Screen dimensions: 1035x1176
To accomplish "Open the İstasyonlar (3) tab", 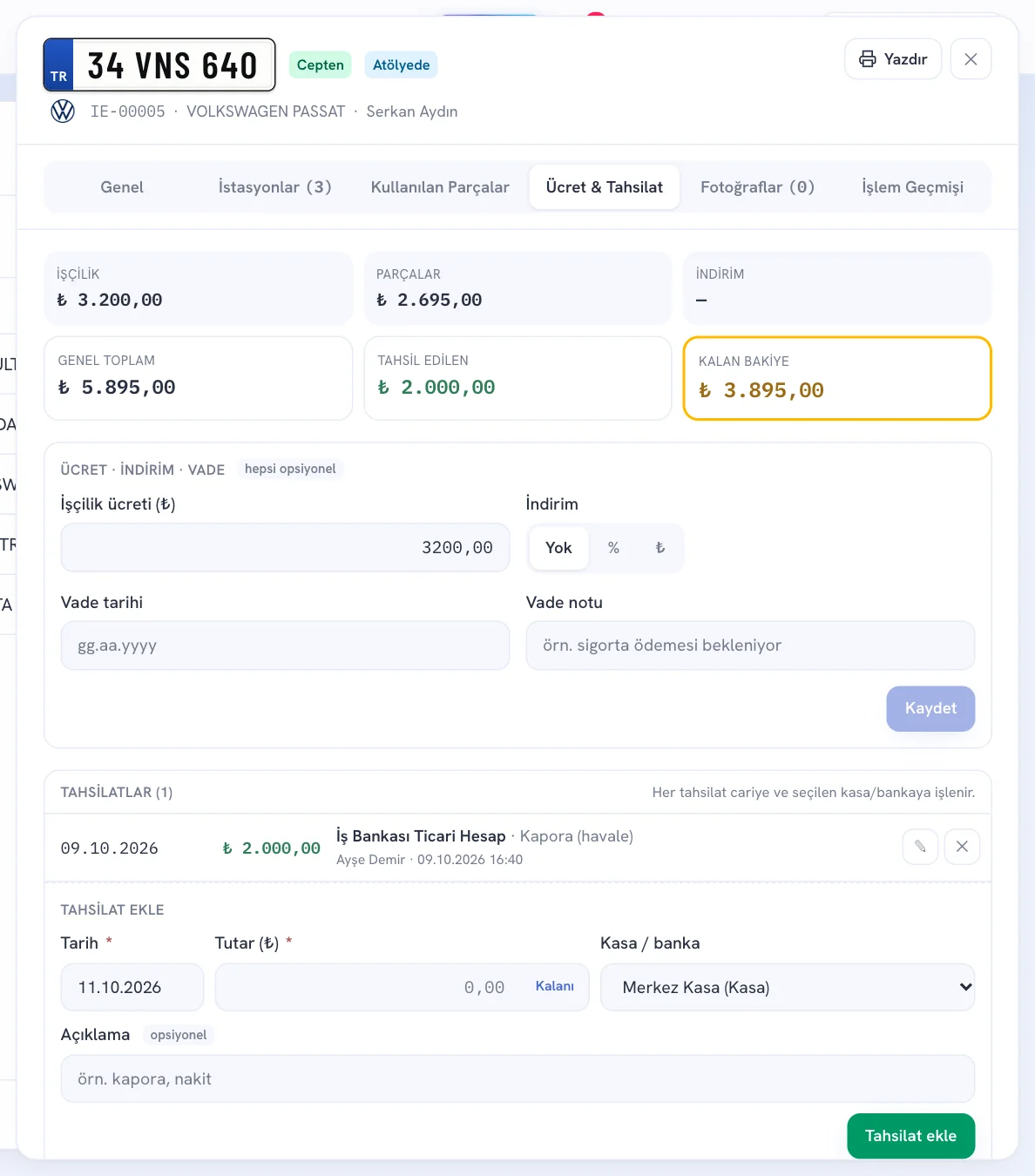I will (274, 187).
